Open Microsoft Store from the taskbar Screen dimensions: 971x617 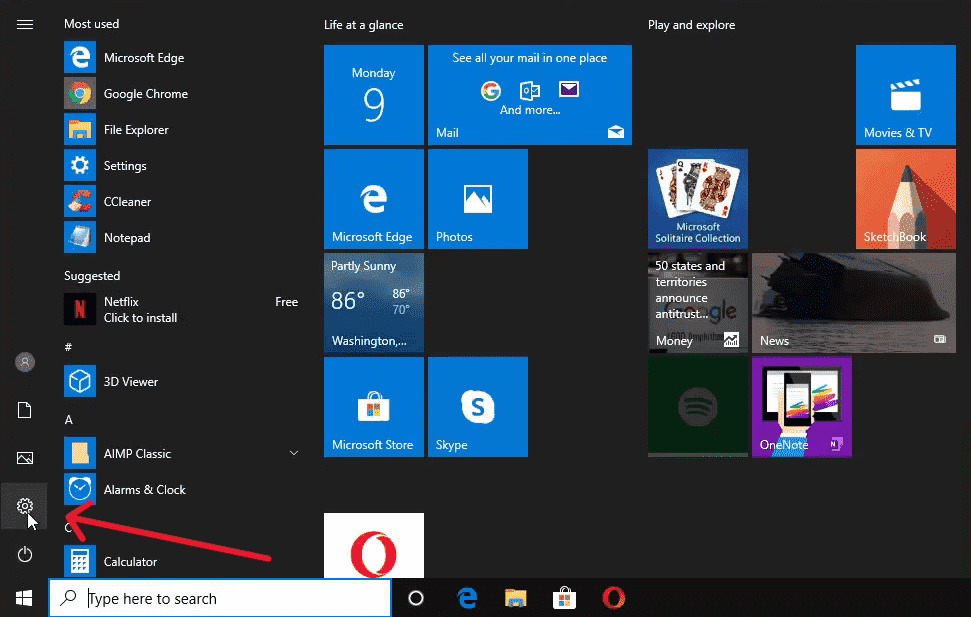[564, 597]
